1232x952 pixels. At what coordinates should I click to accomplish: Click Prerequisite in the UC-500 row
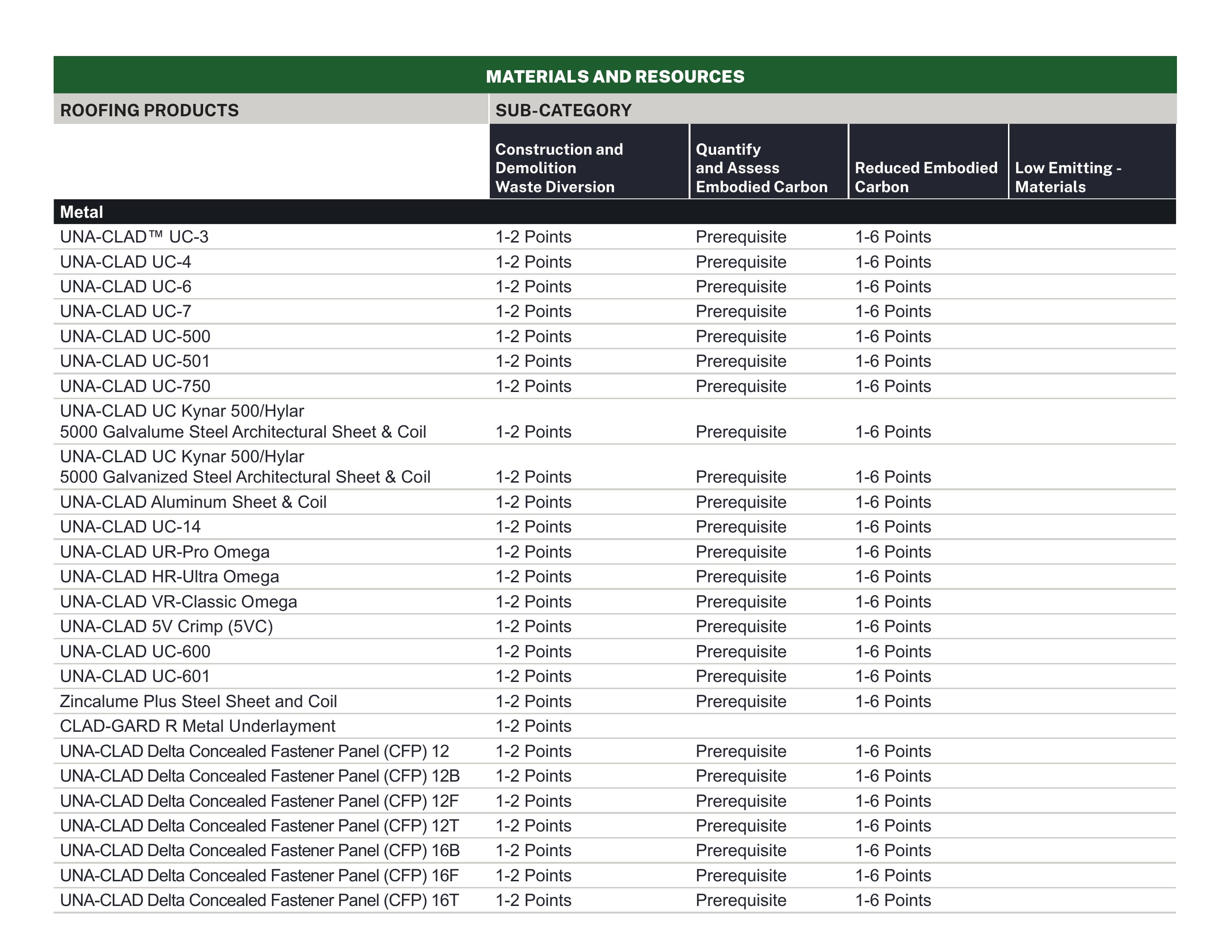[741, 336]
